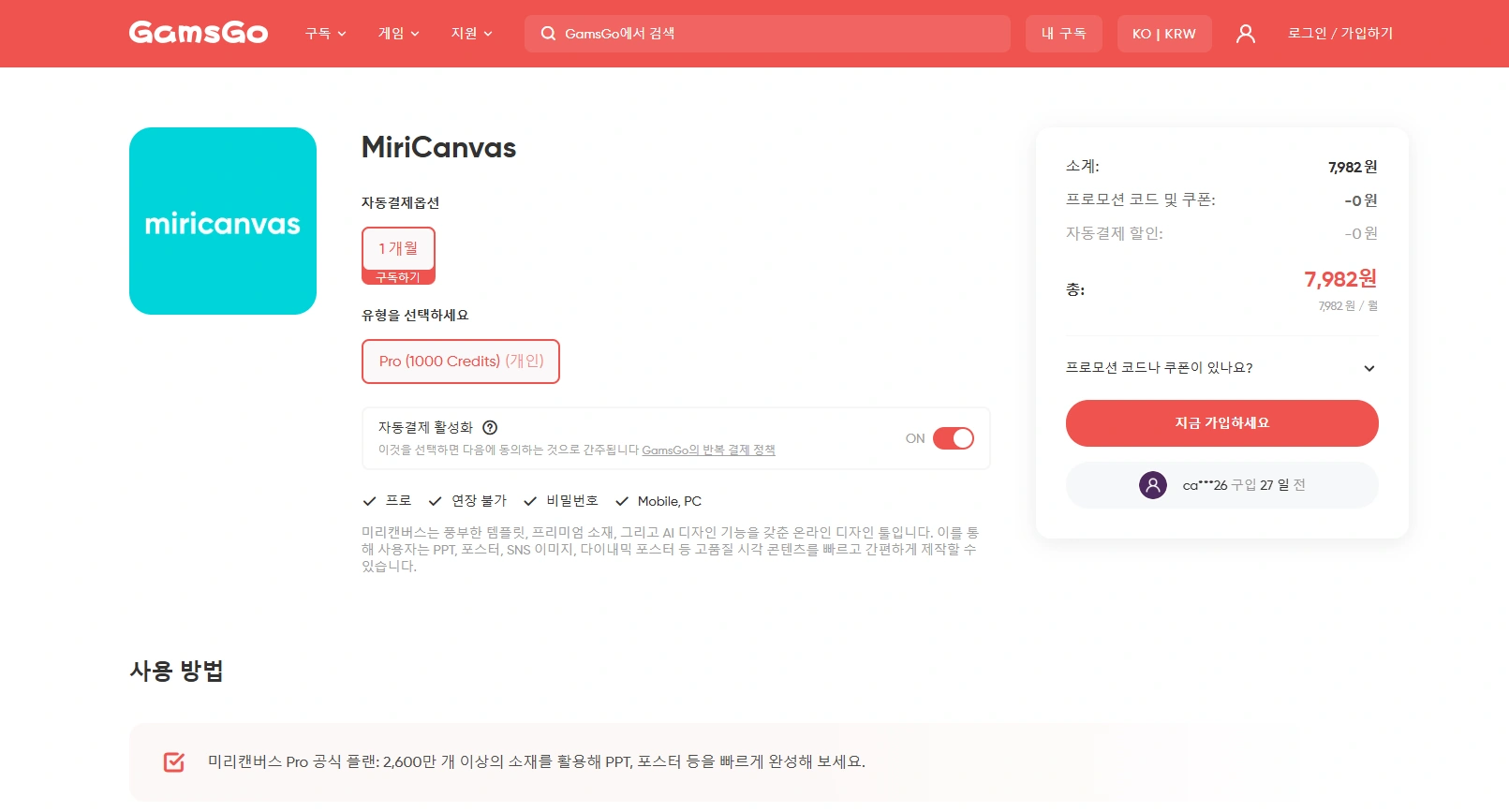Viewport: 1509px width, 812px height.
Task: Open KO | KRW language currency selector
Action: coord(1164,34)
